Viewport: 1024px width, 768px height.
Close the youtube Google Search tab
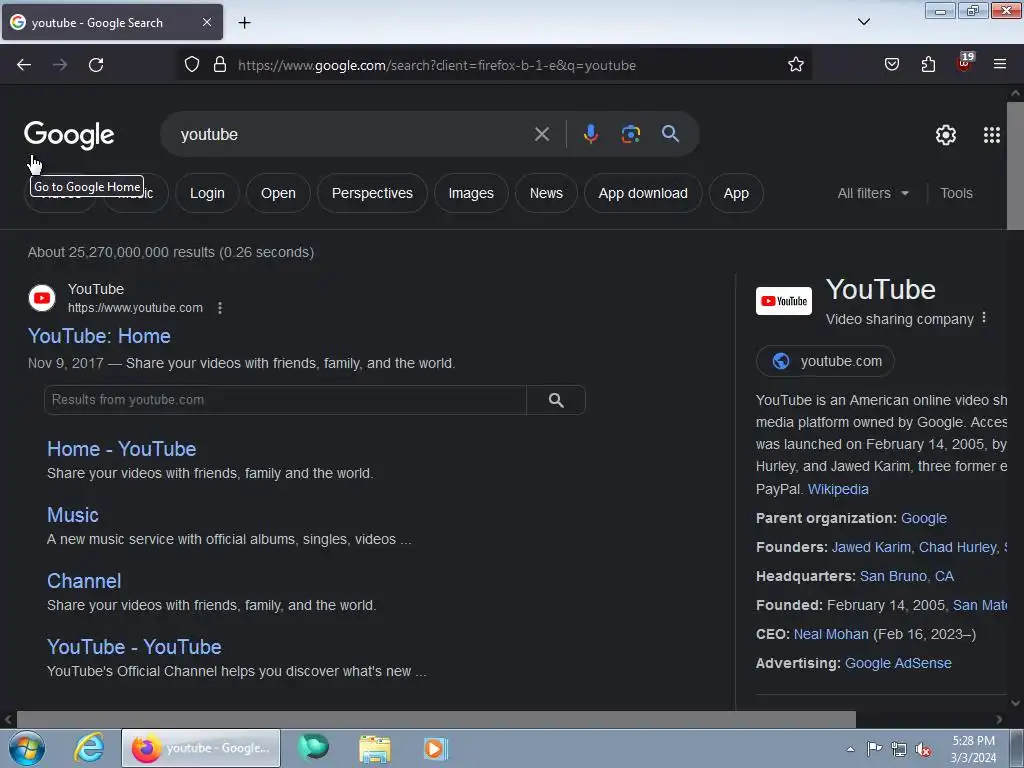(206, 22)
